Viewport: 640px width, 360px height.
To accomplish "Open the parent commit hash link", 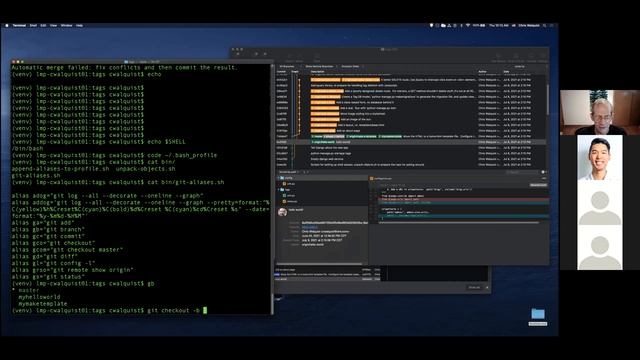I will (309, 227).
